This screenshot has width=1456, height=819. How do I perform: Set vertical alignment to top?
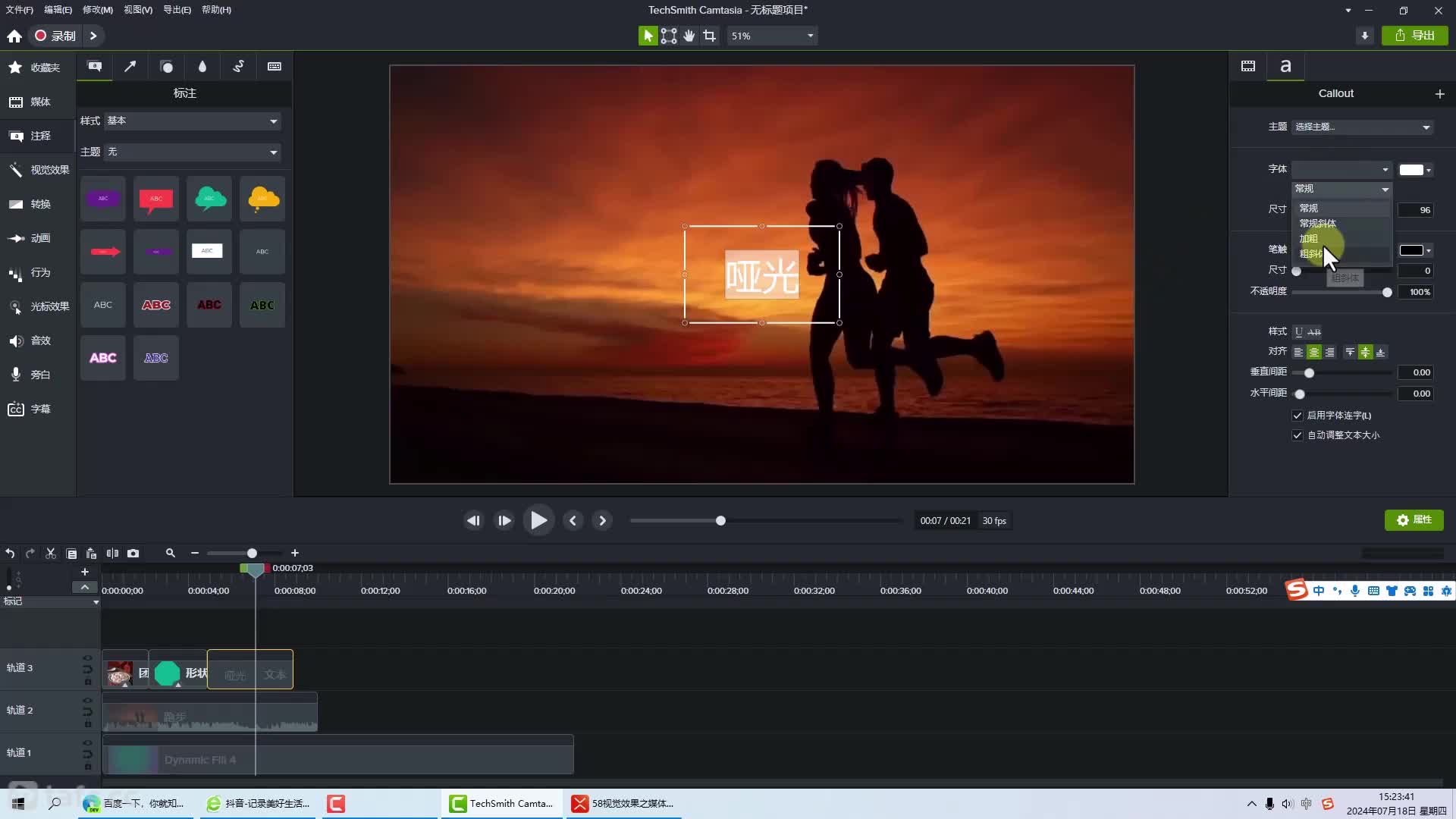coord(1350,353)
